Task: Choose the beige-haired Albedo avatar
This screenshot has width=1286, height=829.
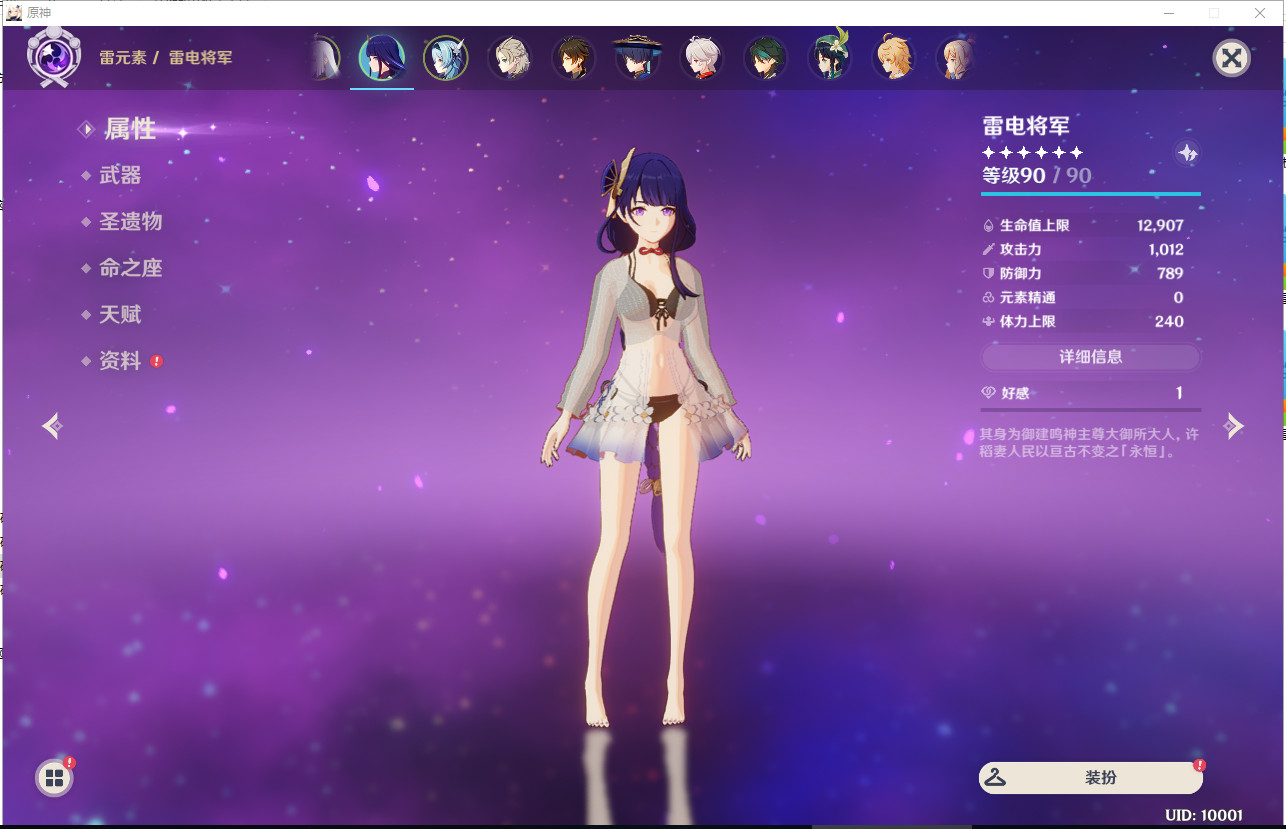Action: coord(510,58)
